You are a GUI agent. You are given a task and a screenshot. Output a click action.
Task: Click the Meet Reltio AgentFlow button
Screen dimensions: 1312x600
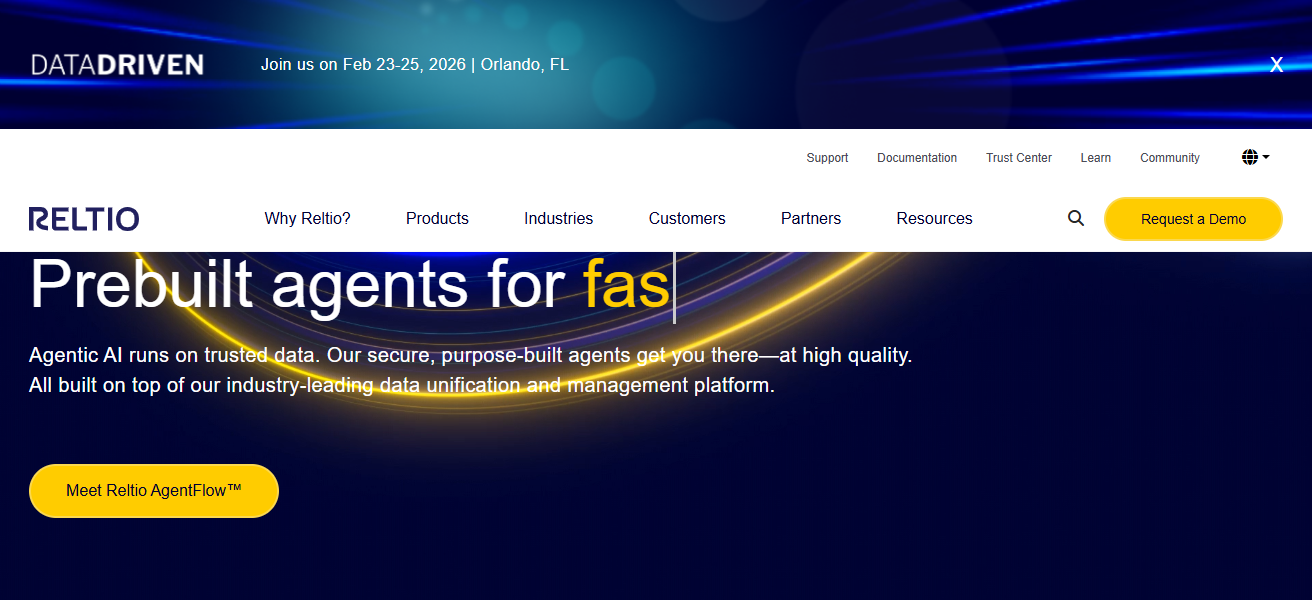(x=154, y=491)
